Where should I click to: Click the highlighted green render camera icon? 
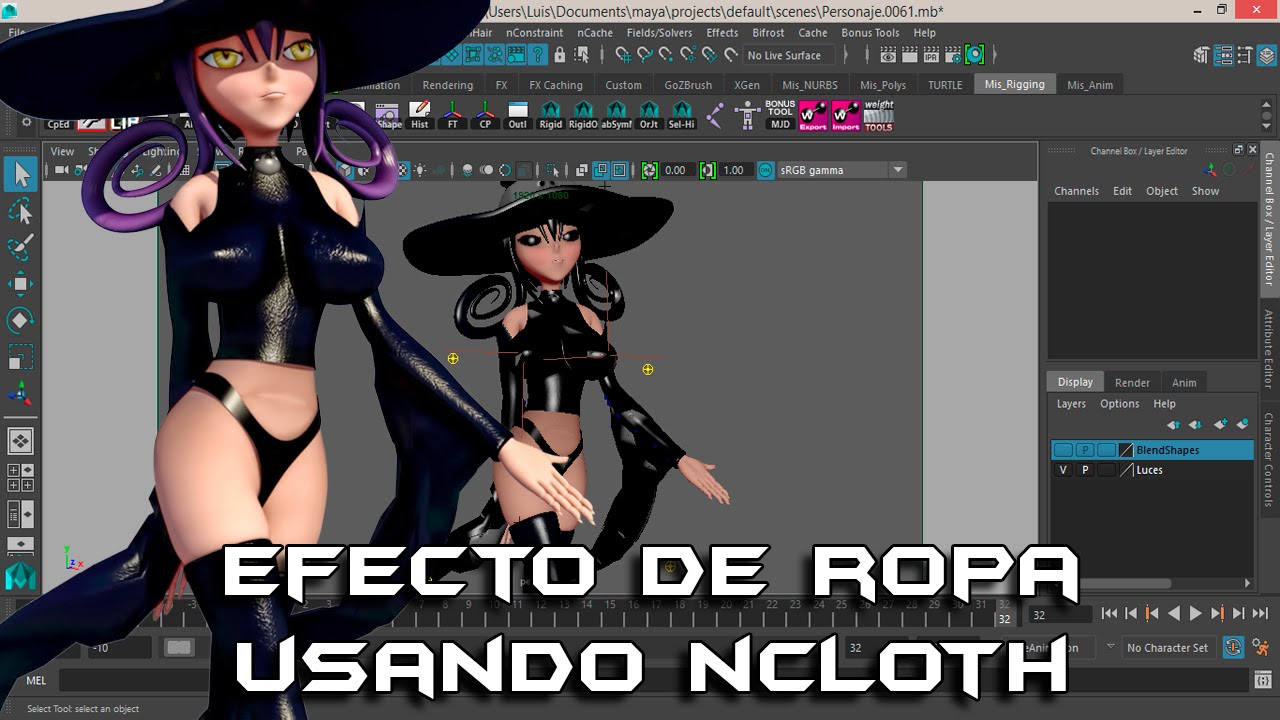tap(974, 55)
